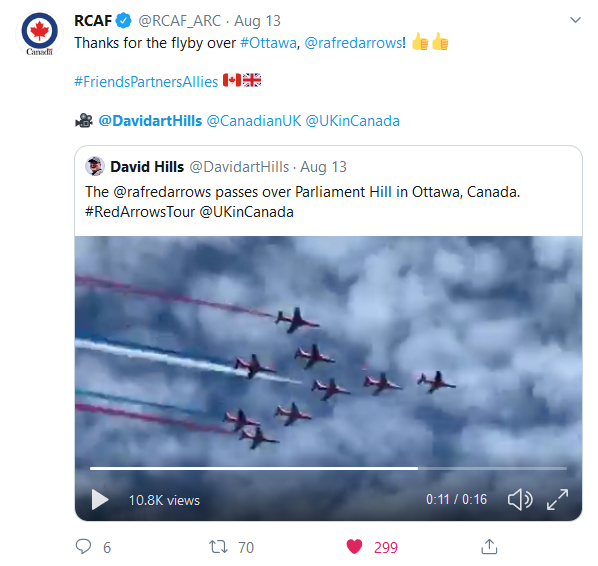Open @UKinCanada mention in RCAF tweet
Screen dimensions: 598x566
coord(352,121)
